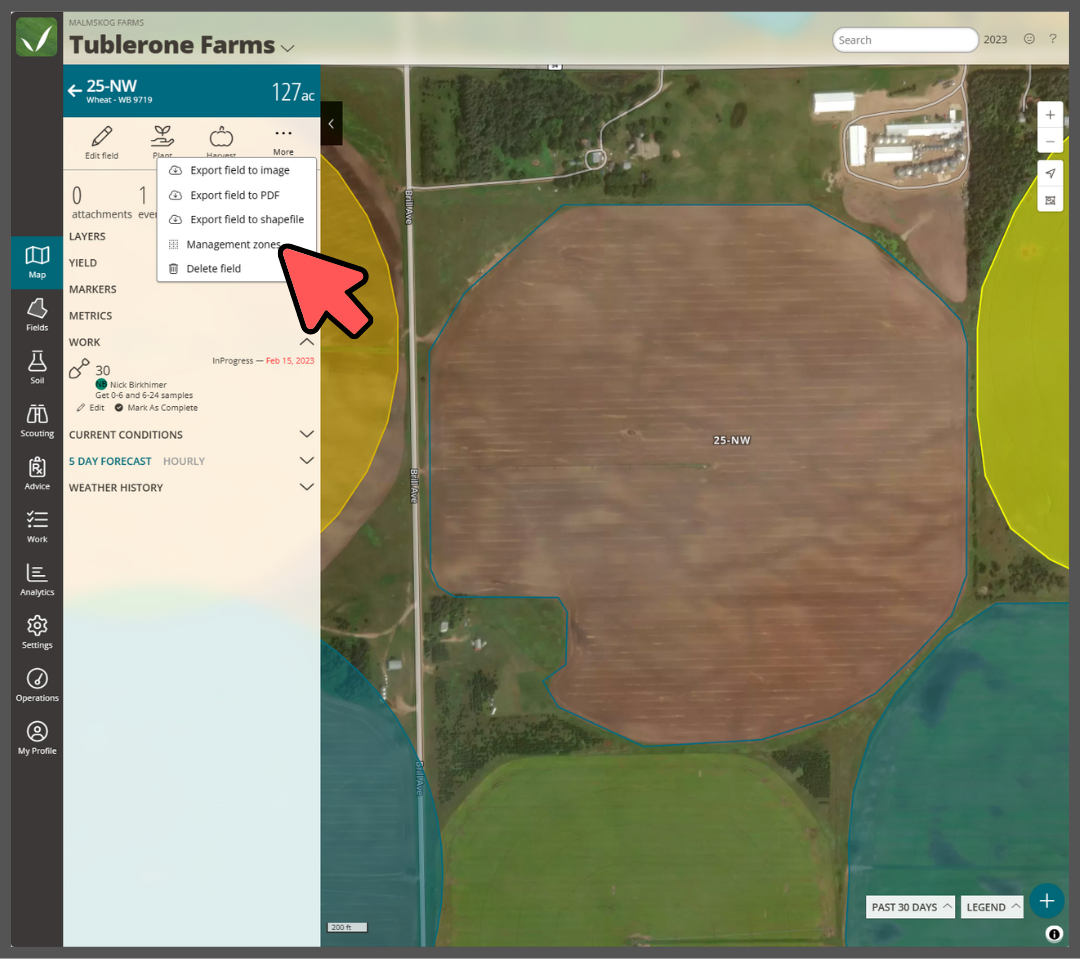This screenshot has height=960, width=1080.
Task: Click the 0 attachments counter
Action: click(101, 202)
